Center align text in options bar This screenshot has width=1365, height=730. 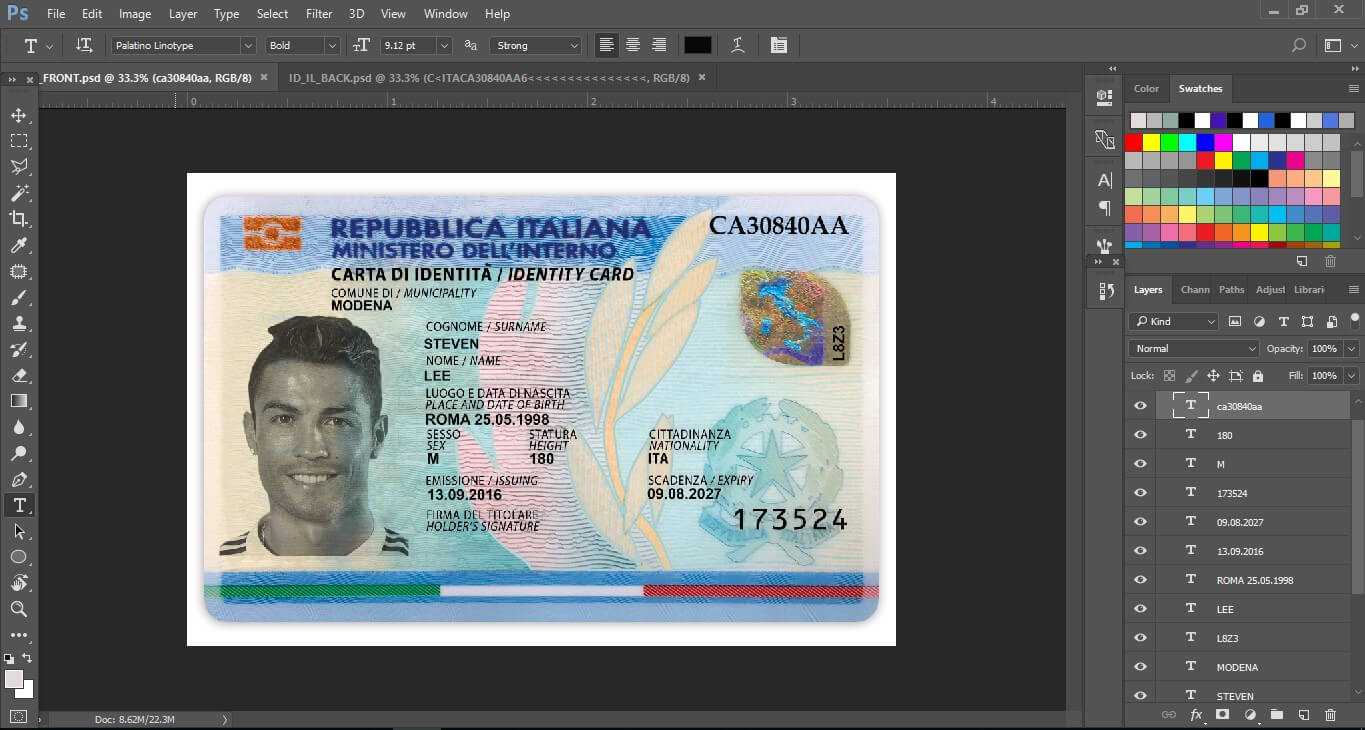[632, 45]
